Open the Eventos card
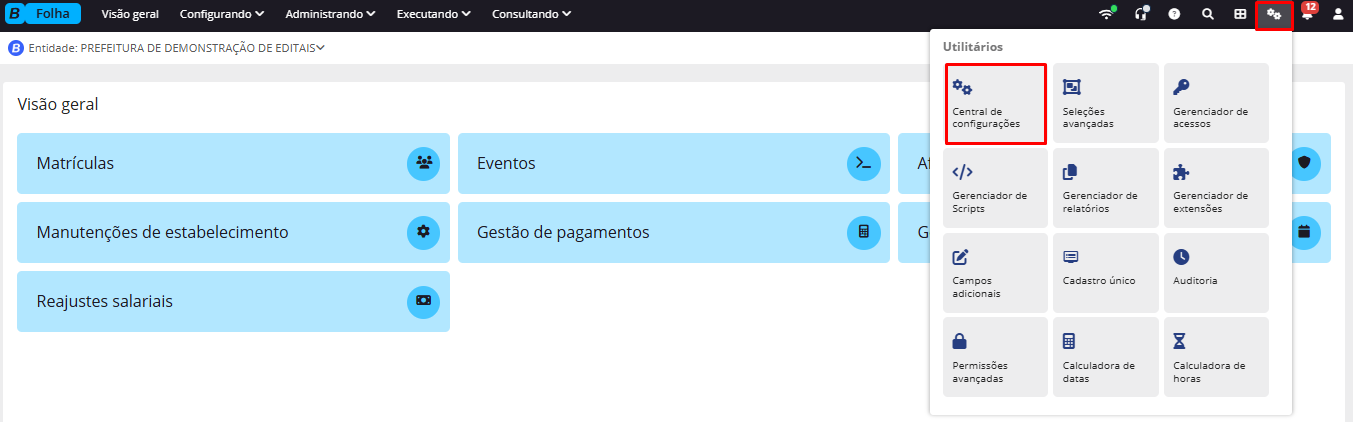This screenshot has height=422, width=1353. [x=674, y=163]
